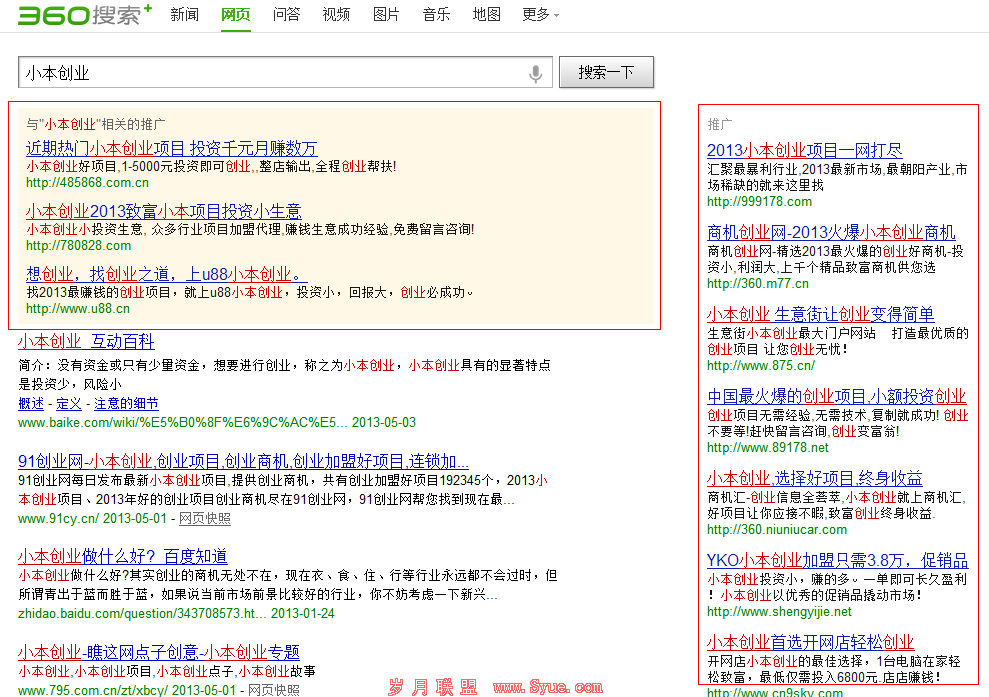Open ad 2013小本创业项目一网打尽

point(804,150)
